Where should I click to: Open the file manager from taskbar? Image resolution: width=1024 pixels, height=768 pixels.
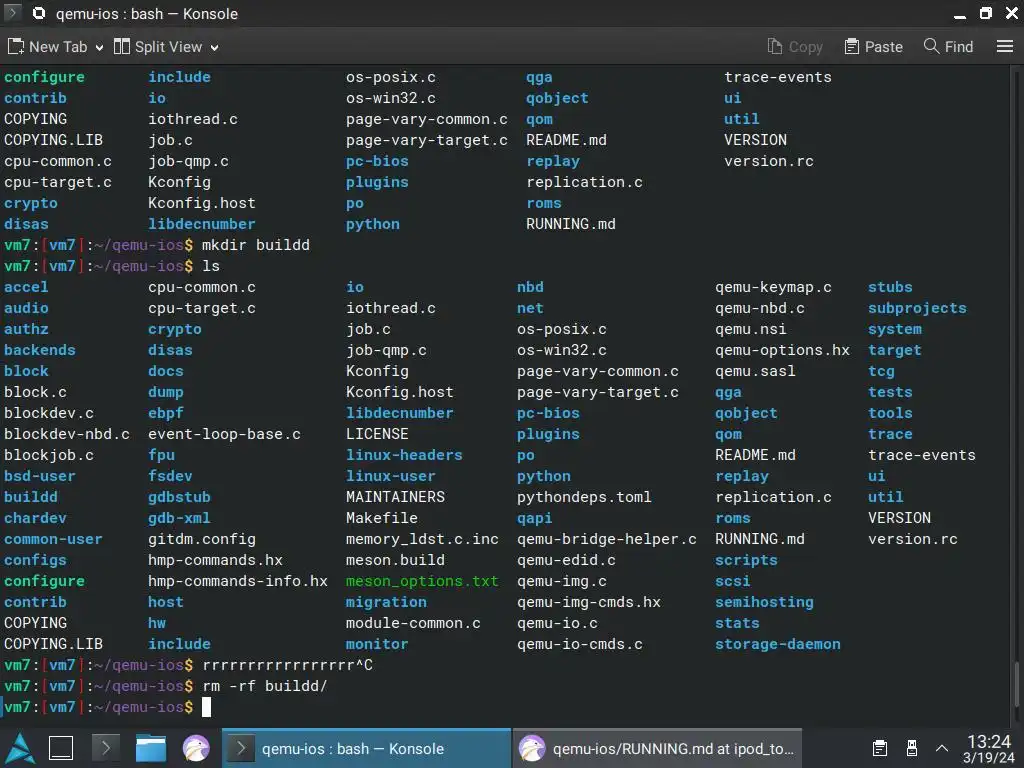[x=151, y=748]
